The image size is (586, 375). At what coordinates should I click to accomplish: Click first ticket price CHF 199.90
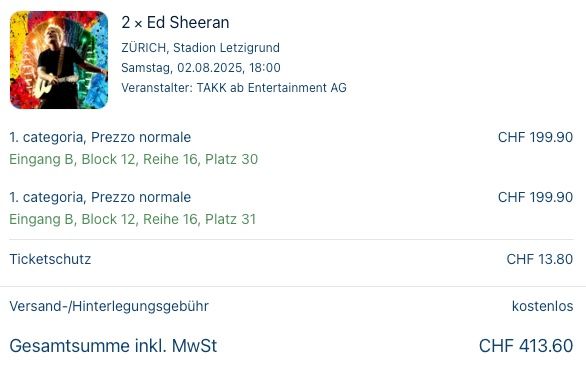(535, 137)
